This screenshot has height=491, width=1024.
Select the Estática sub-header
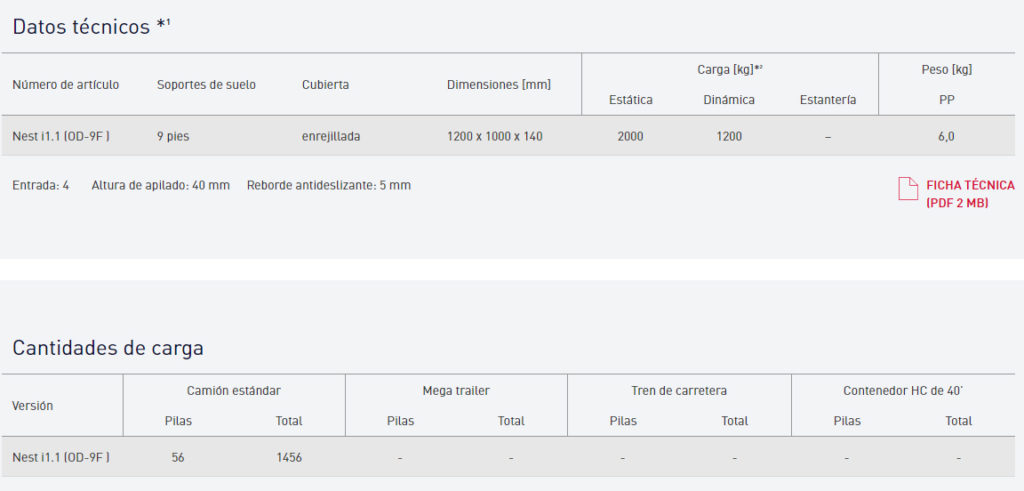(x=631, y=100)
